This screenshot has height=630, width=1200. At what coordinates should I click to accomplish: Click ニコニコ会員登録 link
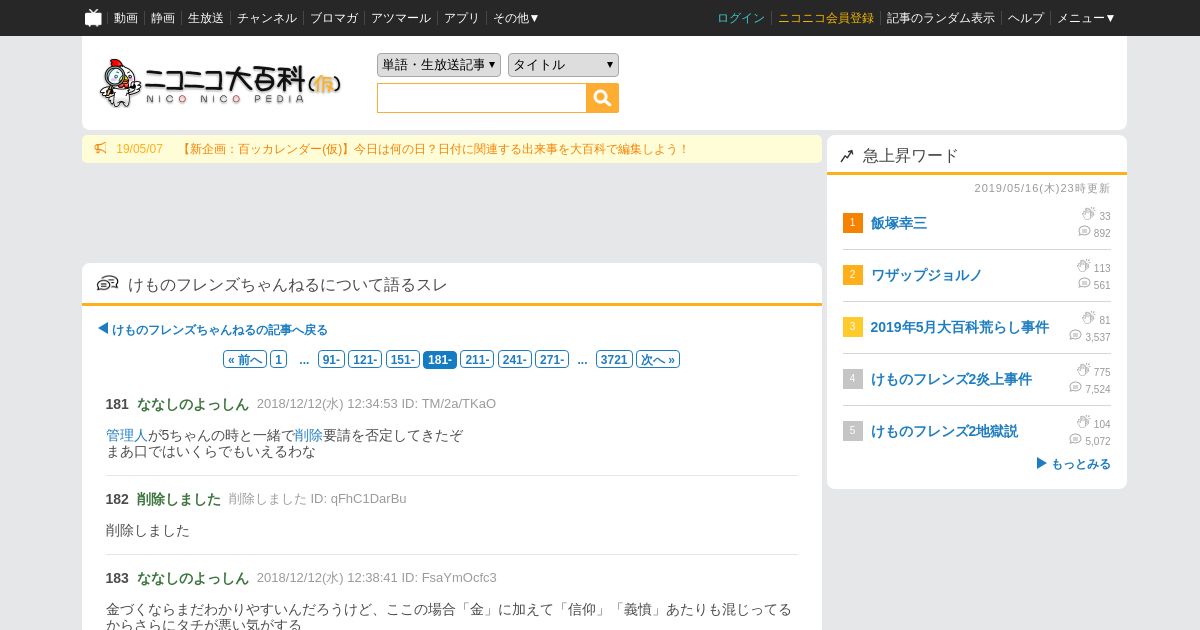tap(826, 18)
